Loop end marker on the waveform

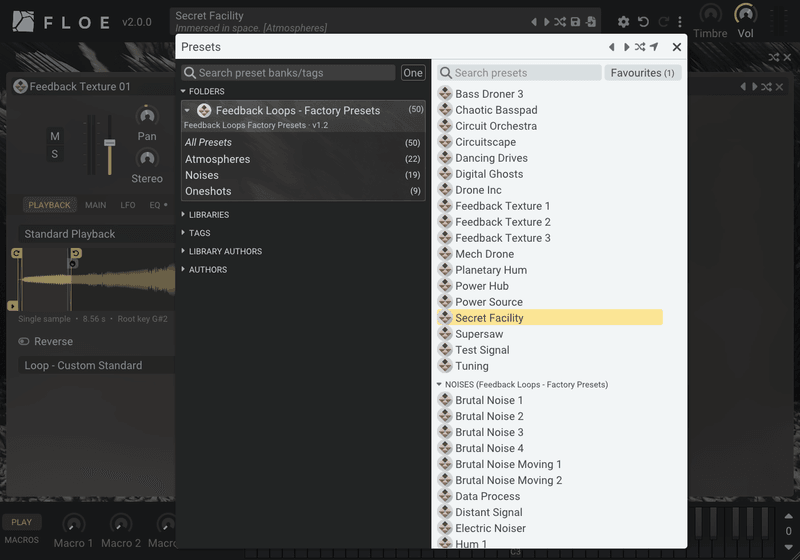[76, 253]
